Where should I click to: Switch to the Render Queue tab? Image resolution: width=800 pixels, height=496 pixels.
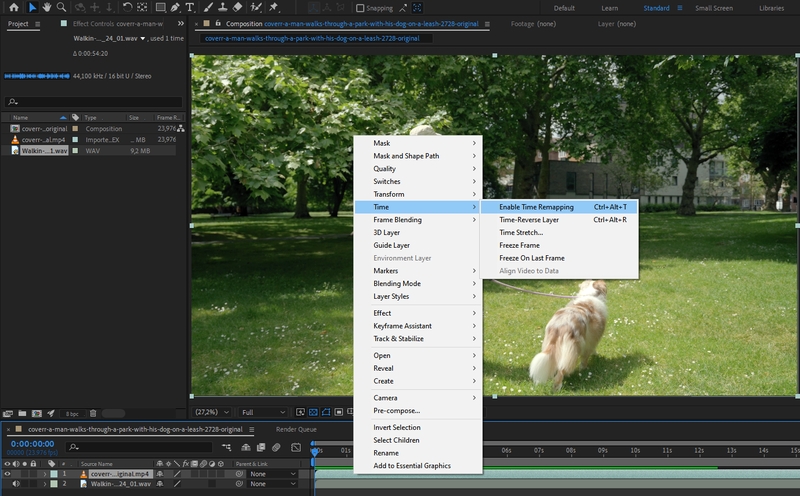296,429
